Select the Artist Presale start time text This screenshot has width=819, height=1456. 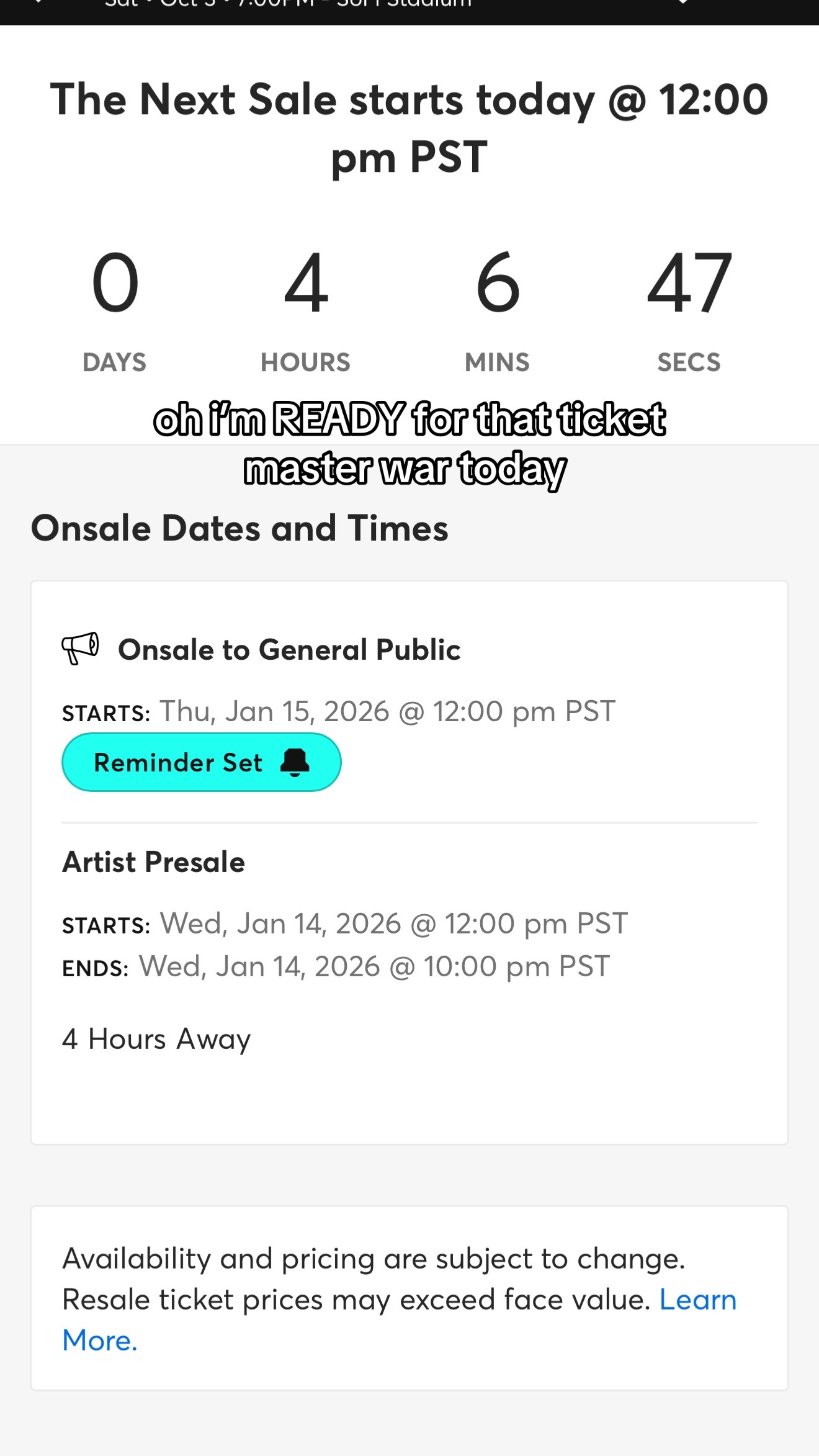tap(394, 923)
